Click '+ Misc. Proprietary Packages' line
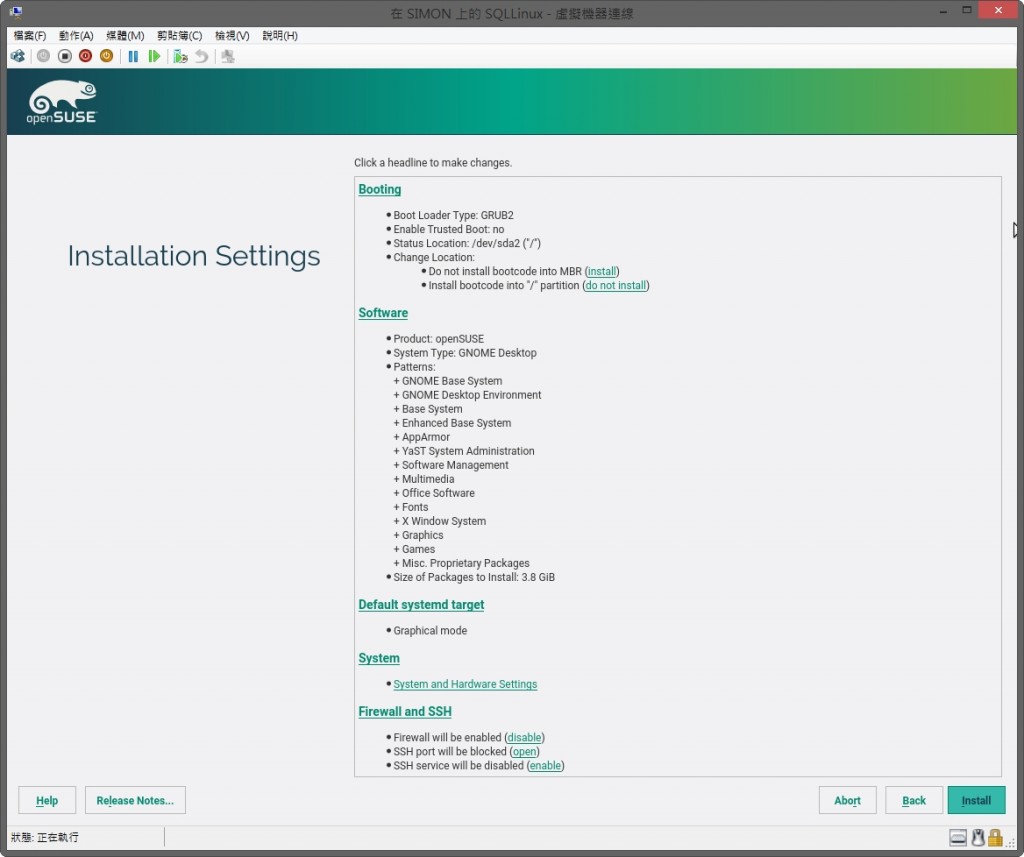The image size is (1024, 857). pyautogui.click(x=462, y=563)
